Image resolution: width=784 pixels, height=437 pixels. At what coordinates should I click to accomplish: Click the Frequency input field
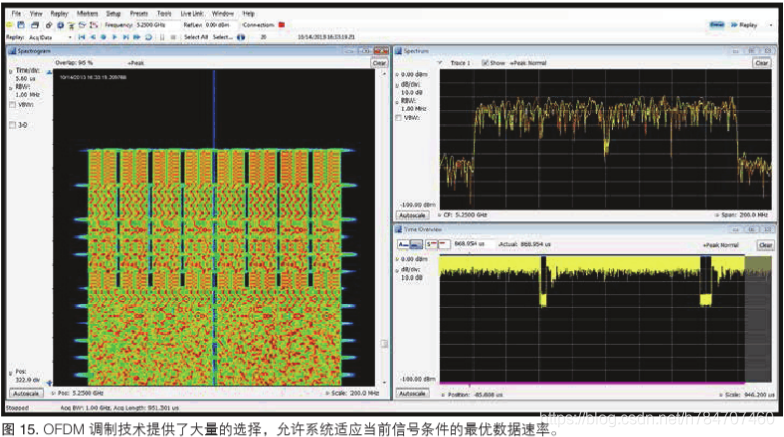[158, 25]
